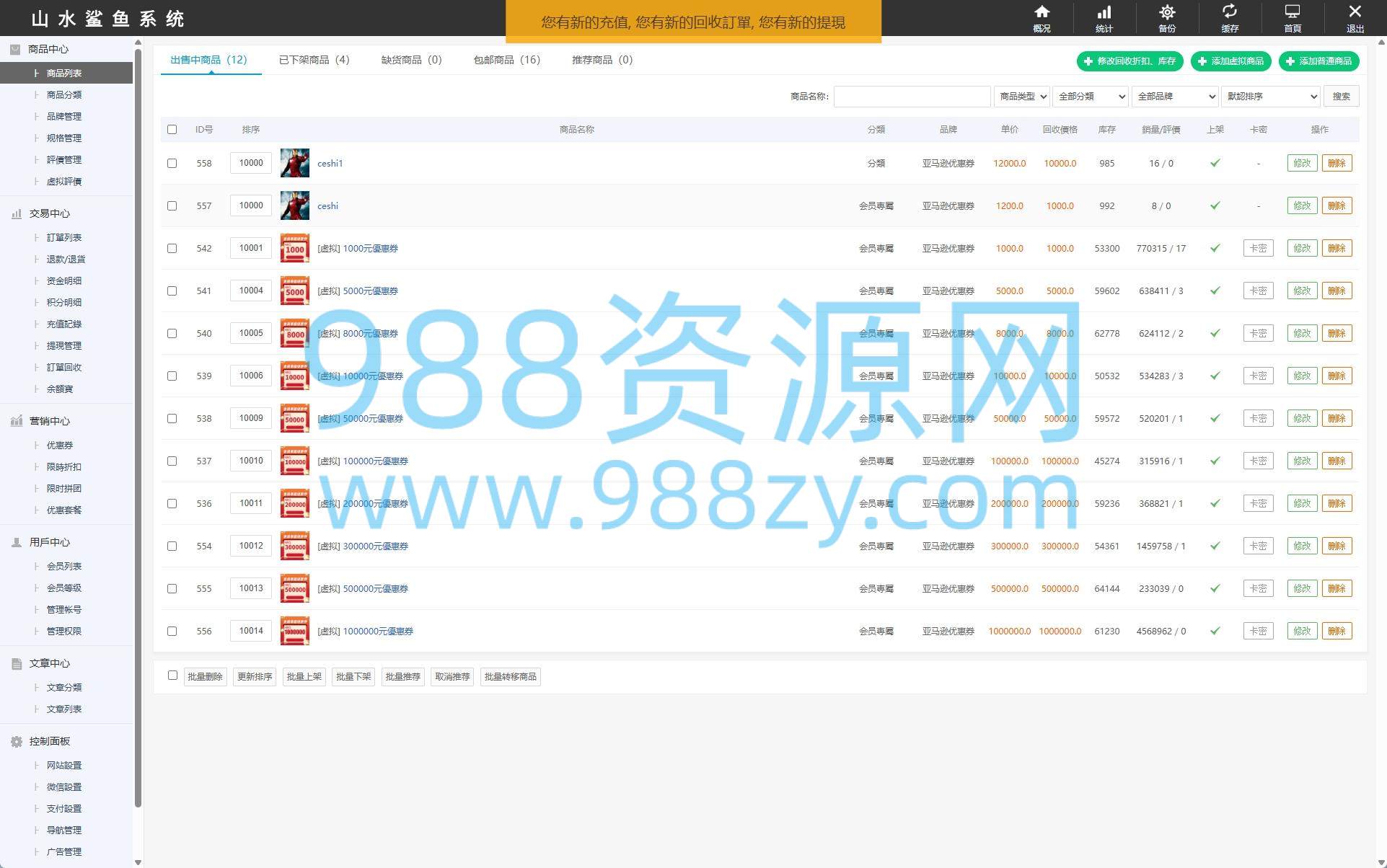Check the select-all checkbox in table header
Image resolution: width=1387 pixels, height=868 pixels.
[x=172, y=130]
